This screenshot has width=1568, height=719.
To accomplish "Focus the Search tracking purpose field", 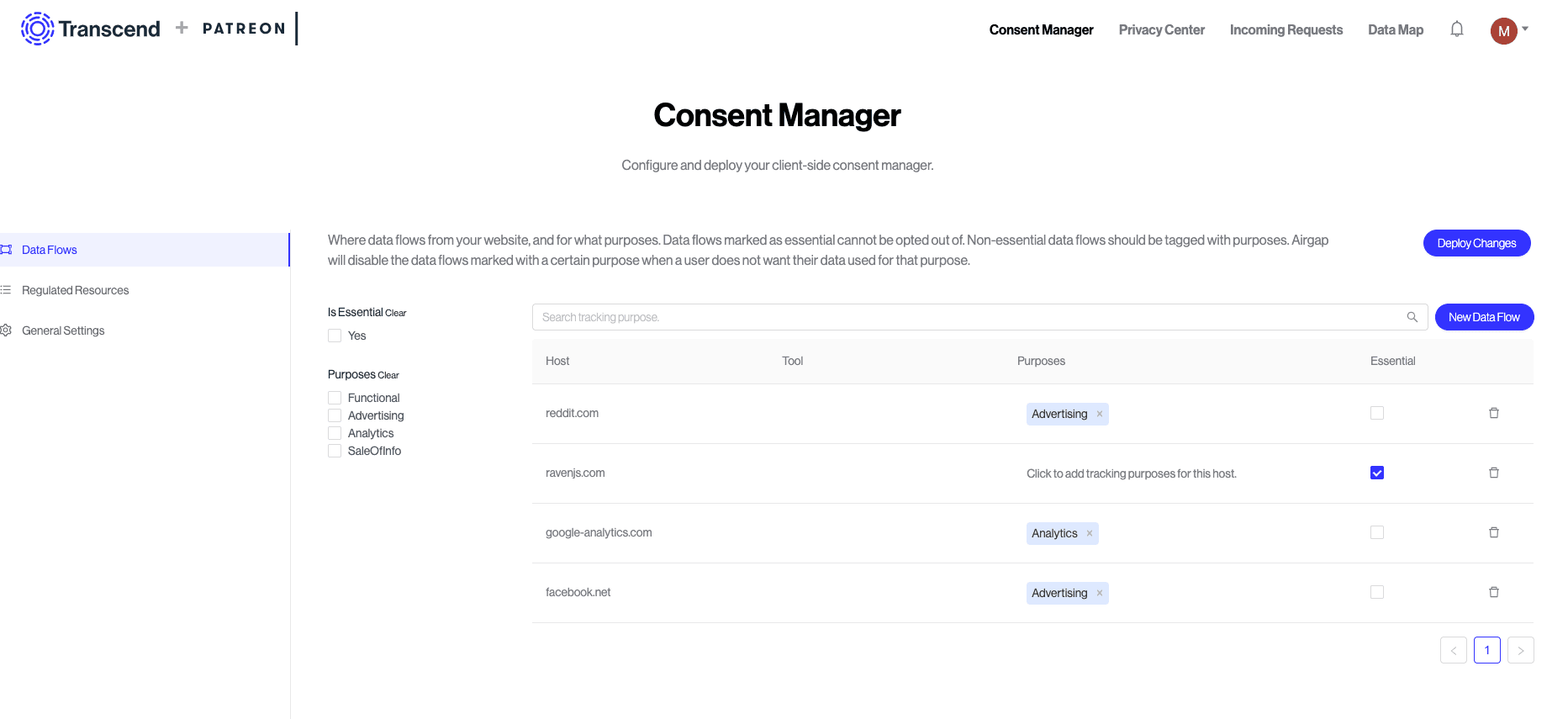I will click(967, 317).
